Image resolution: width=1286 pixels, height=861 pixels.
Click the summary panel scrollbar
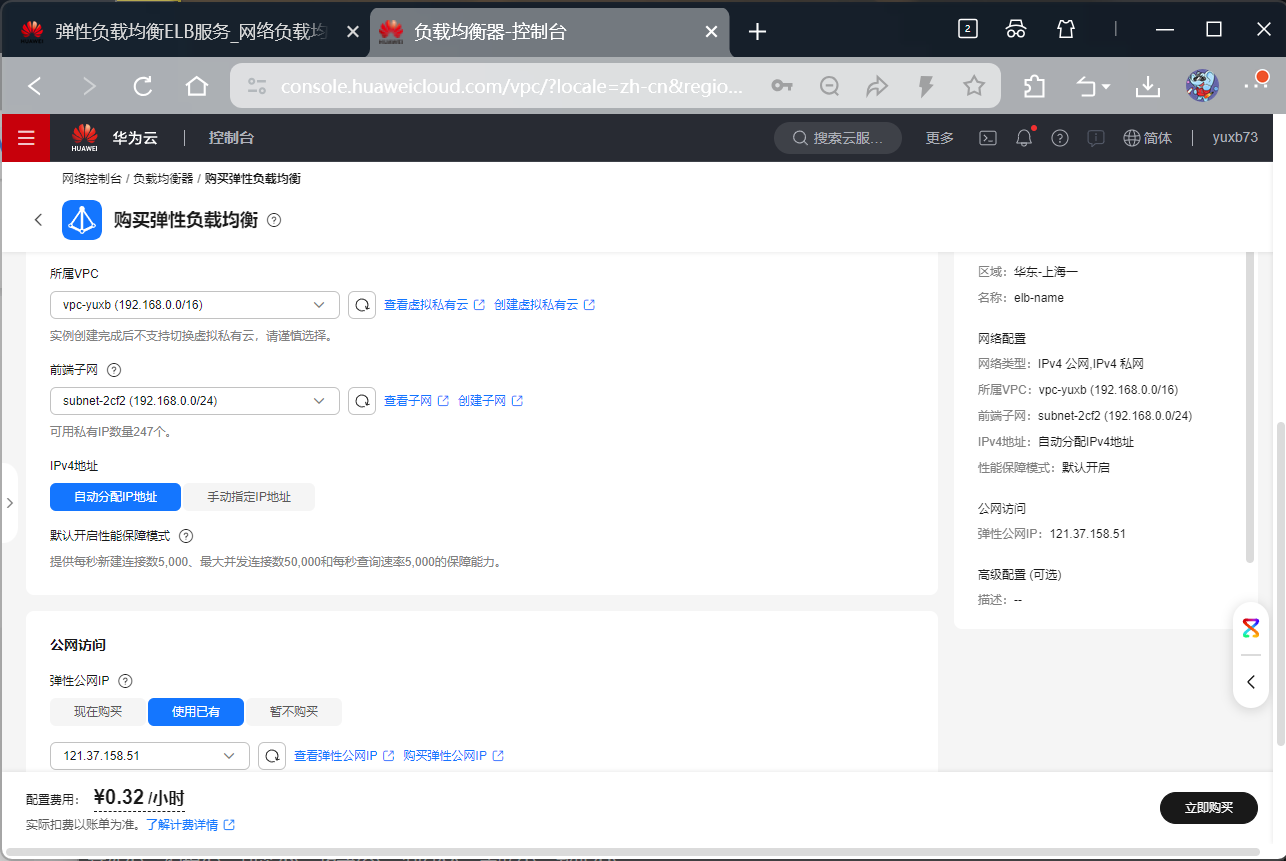pyautogui.click(x=1250, y=408)
